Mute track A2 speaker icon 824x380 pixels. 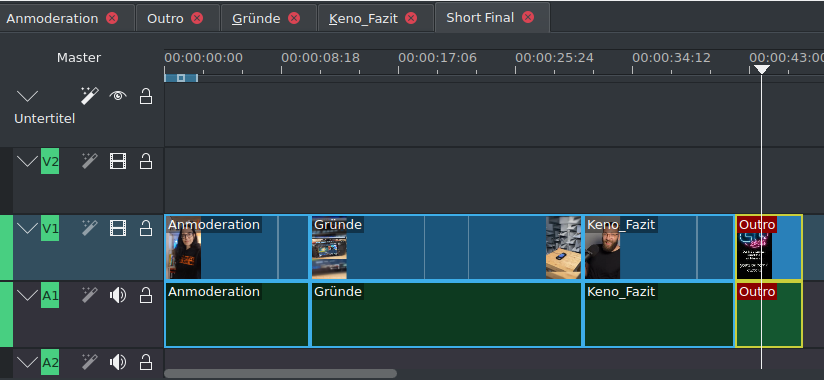(x=118, y=362)
